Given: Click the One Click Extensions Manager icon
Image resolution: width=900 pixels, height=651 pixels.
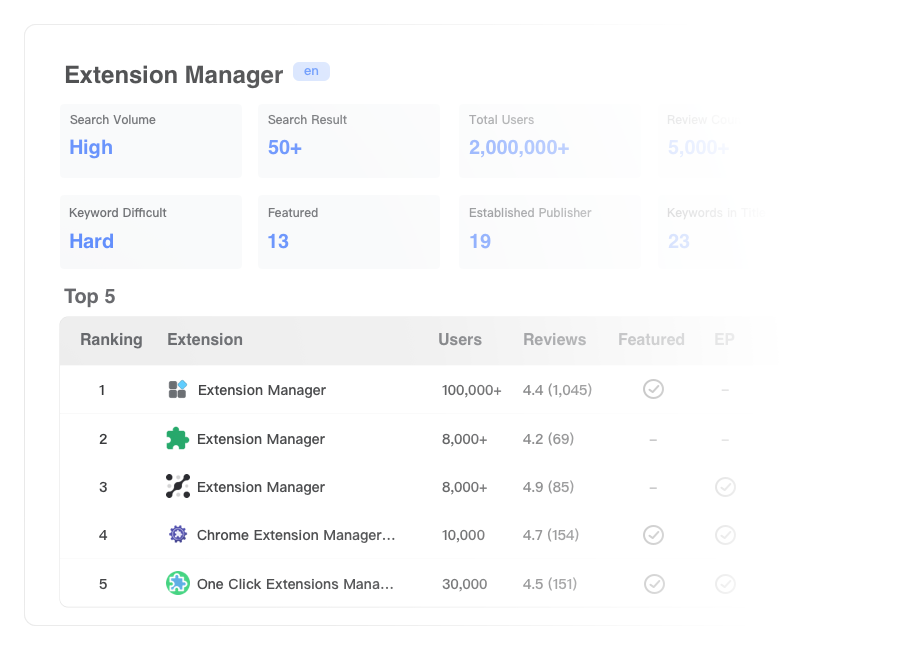Looking at the screenshot, I should (177, 583).
